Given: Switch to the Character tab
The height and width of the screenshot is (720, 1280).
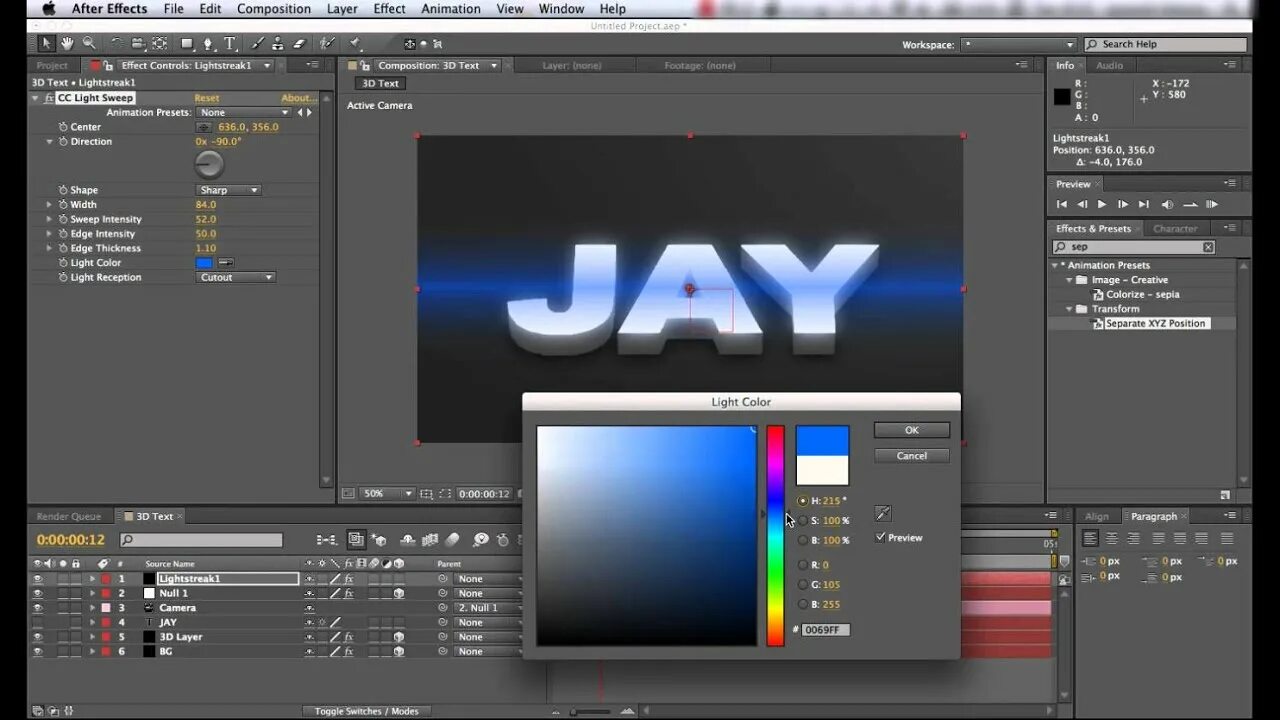Looking at the screenshot, I should tap(1175, 229).
